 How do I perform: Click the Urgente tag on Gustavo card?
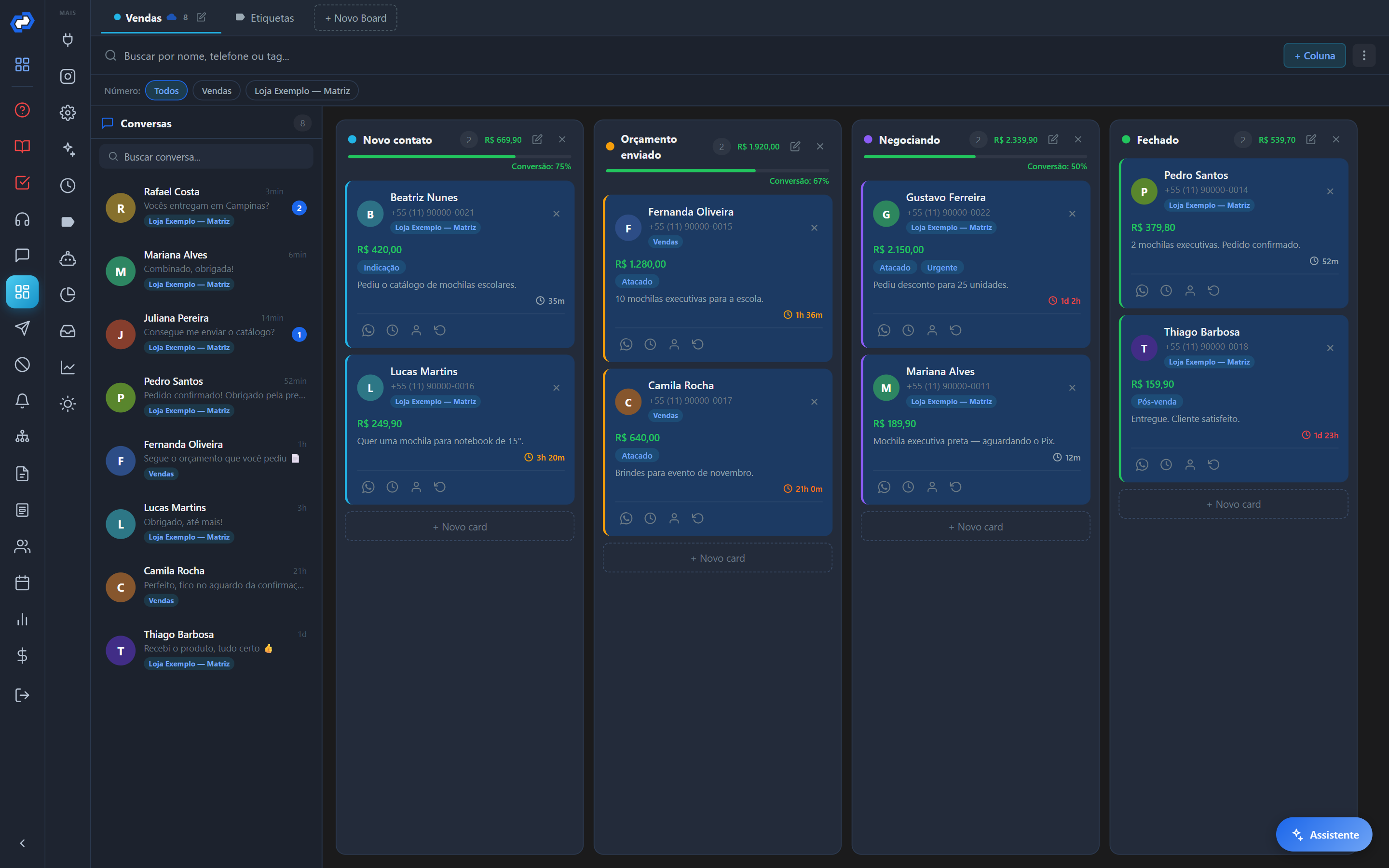point(942,268)
